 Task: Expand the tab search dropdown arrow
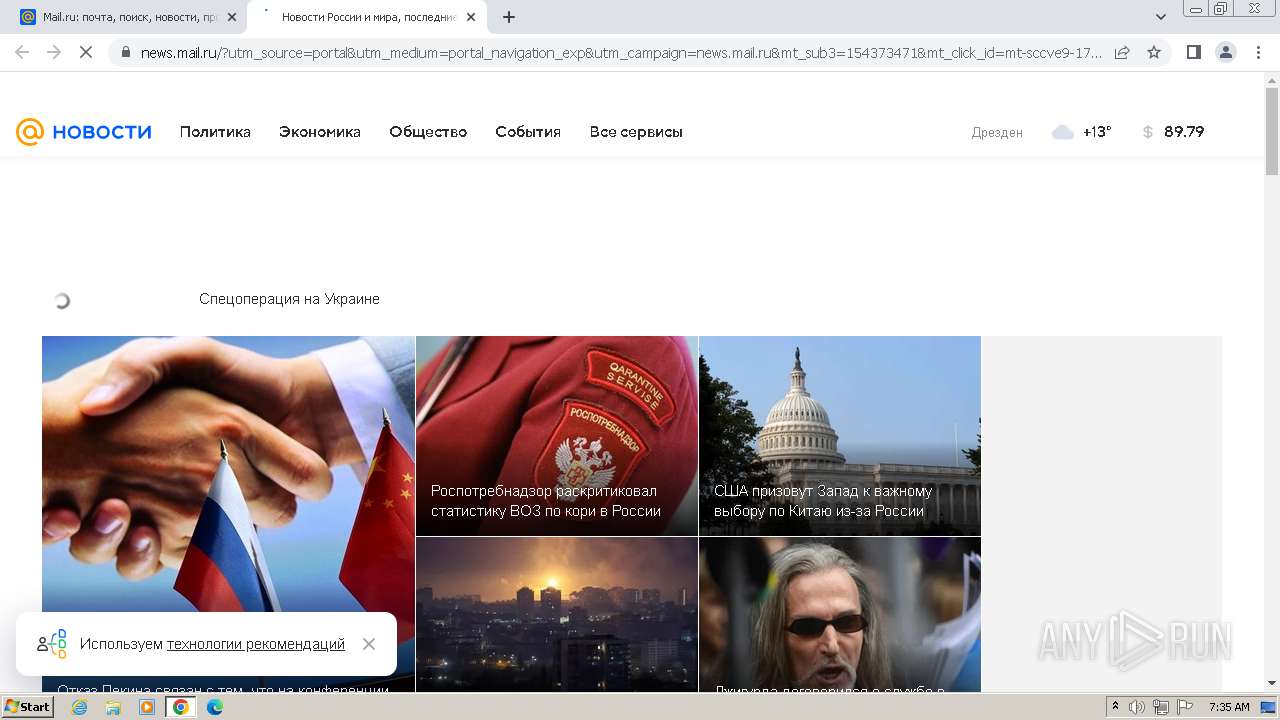coord(1161,17)
